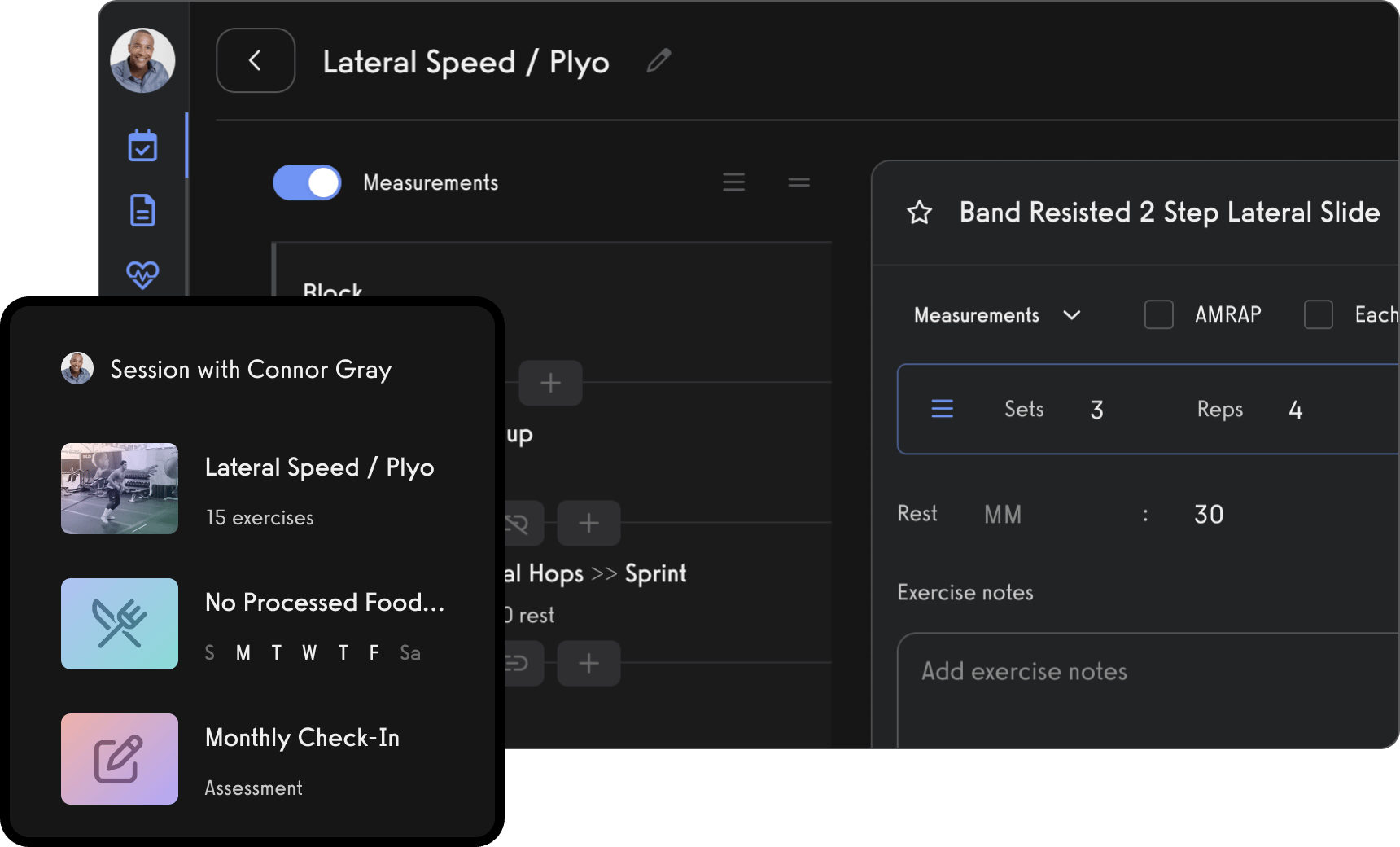Click the pencil icon beside workout title
Image resolution: width=1400 pixels, height=847 pixels.
click(658, 61)
